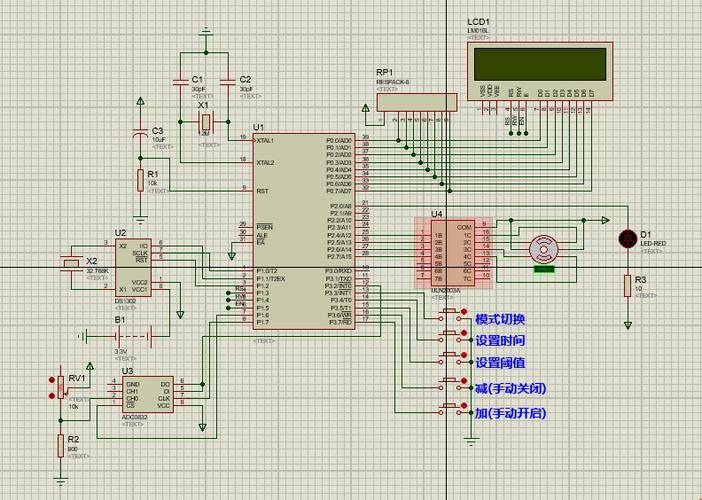
Task: Click the XTAL2 pin label on U1
Action: (x=265, y=162)
